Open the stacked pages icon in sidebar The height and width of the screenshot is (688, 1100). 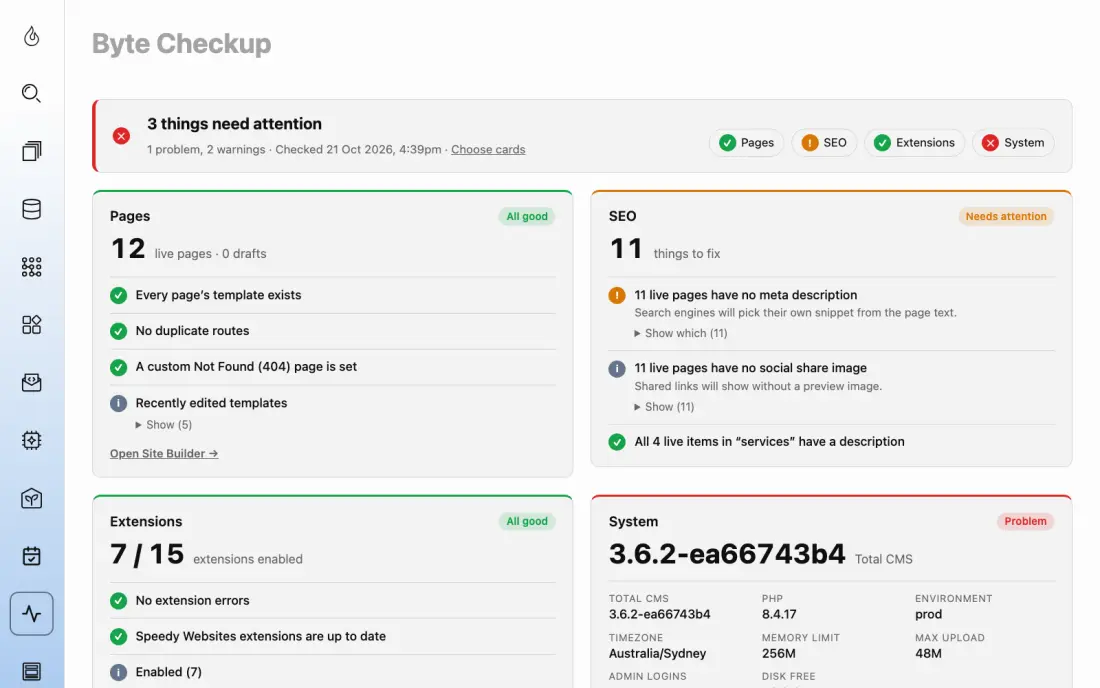click(32, 151)
